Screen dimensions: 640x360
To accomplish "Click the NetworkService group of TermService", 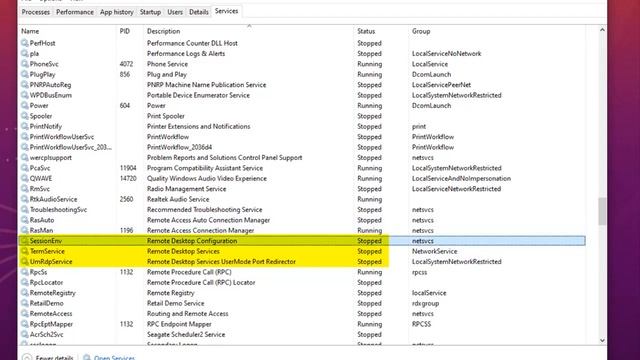I will tap(434, 251).
